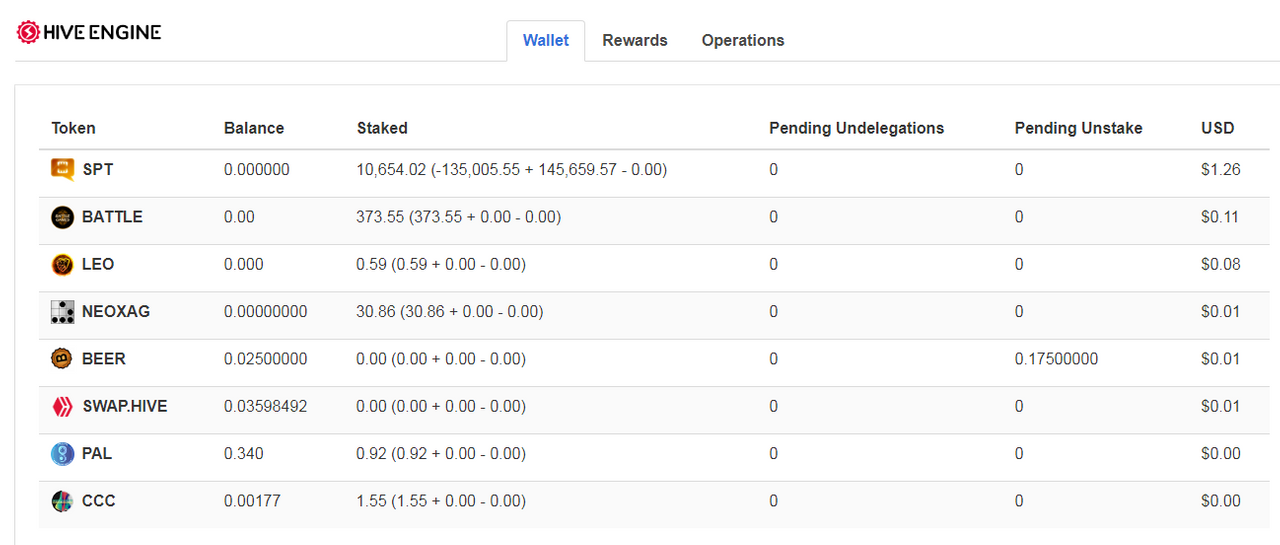This screenshot has height=545, width=1280.
Task: Switch to the Wallet tab
Action: point(546,40)
